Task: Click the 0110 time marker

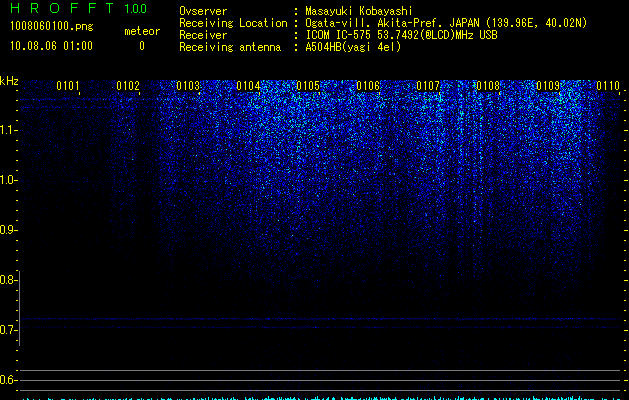Action: tap(608, 85)
